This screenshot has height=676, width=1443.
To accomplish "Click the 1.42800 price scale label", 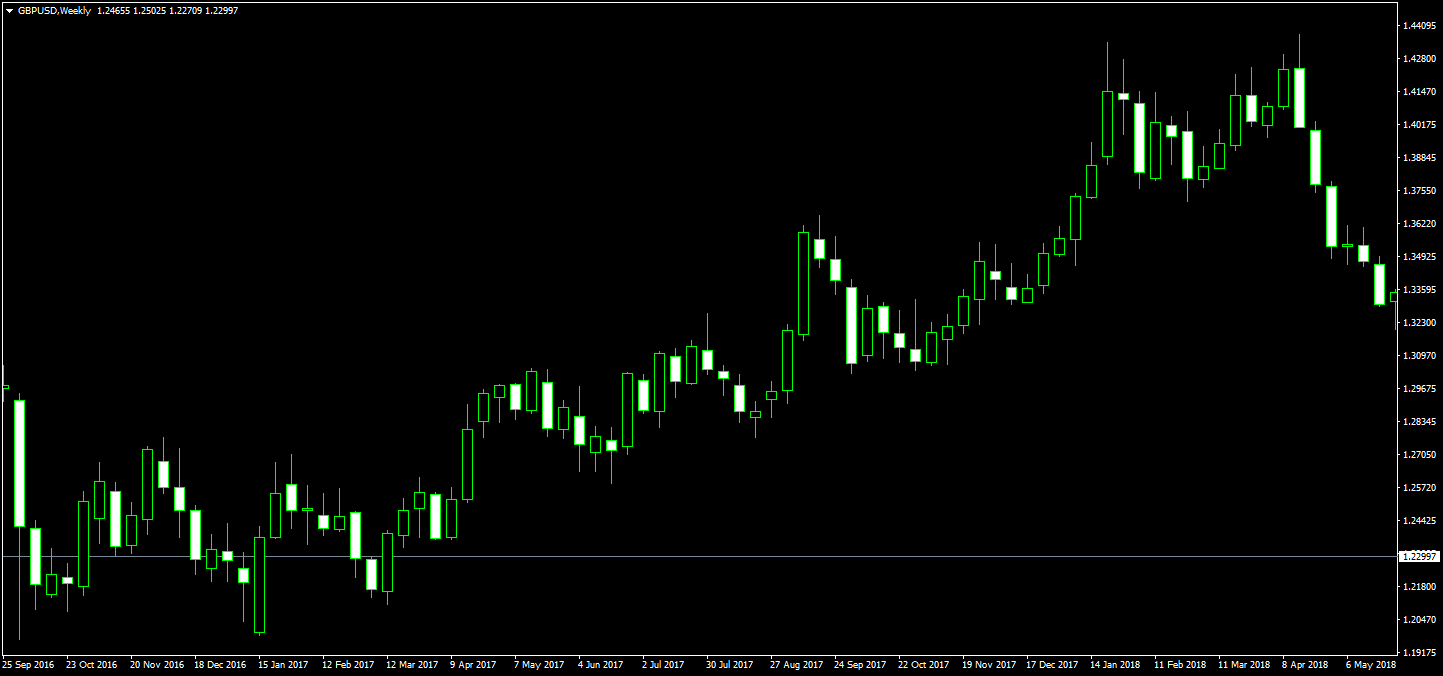I will (1420, 58).
